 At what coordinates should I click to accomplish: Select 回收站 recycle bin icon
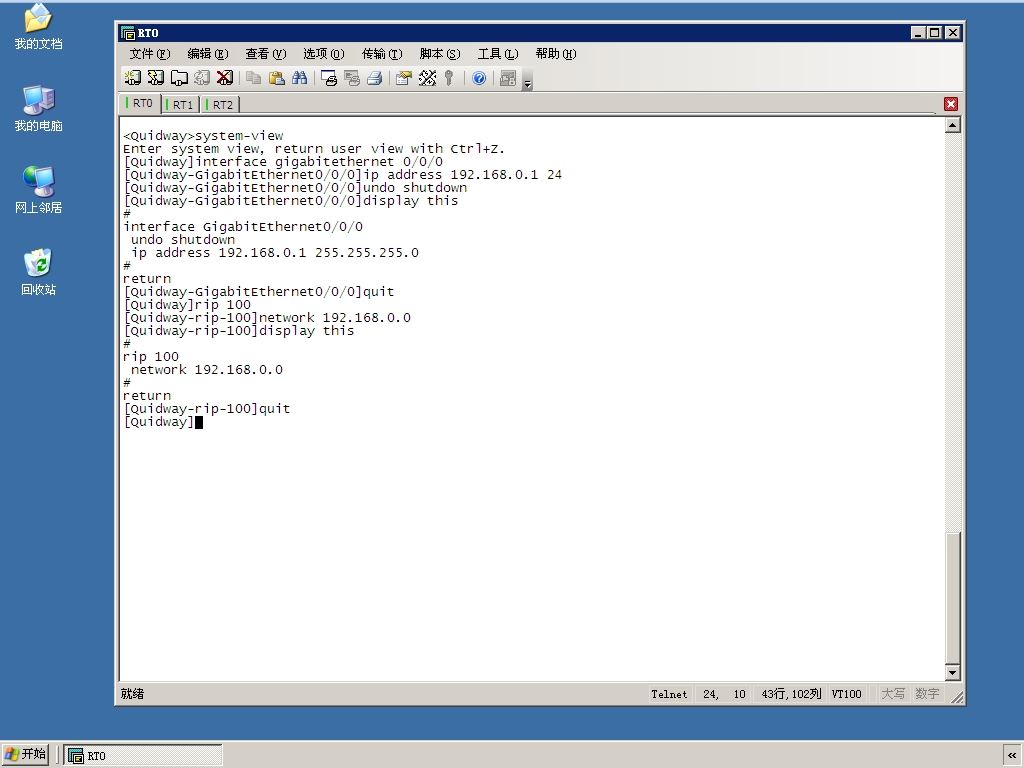click(38, 272)
